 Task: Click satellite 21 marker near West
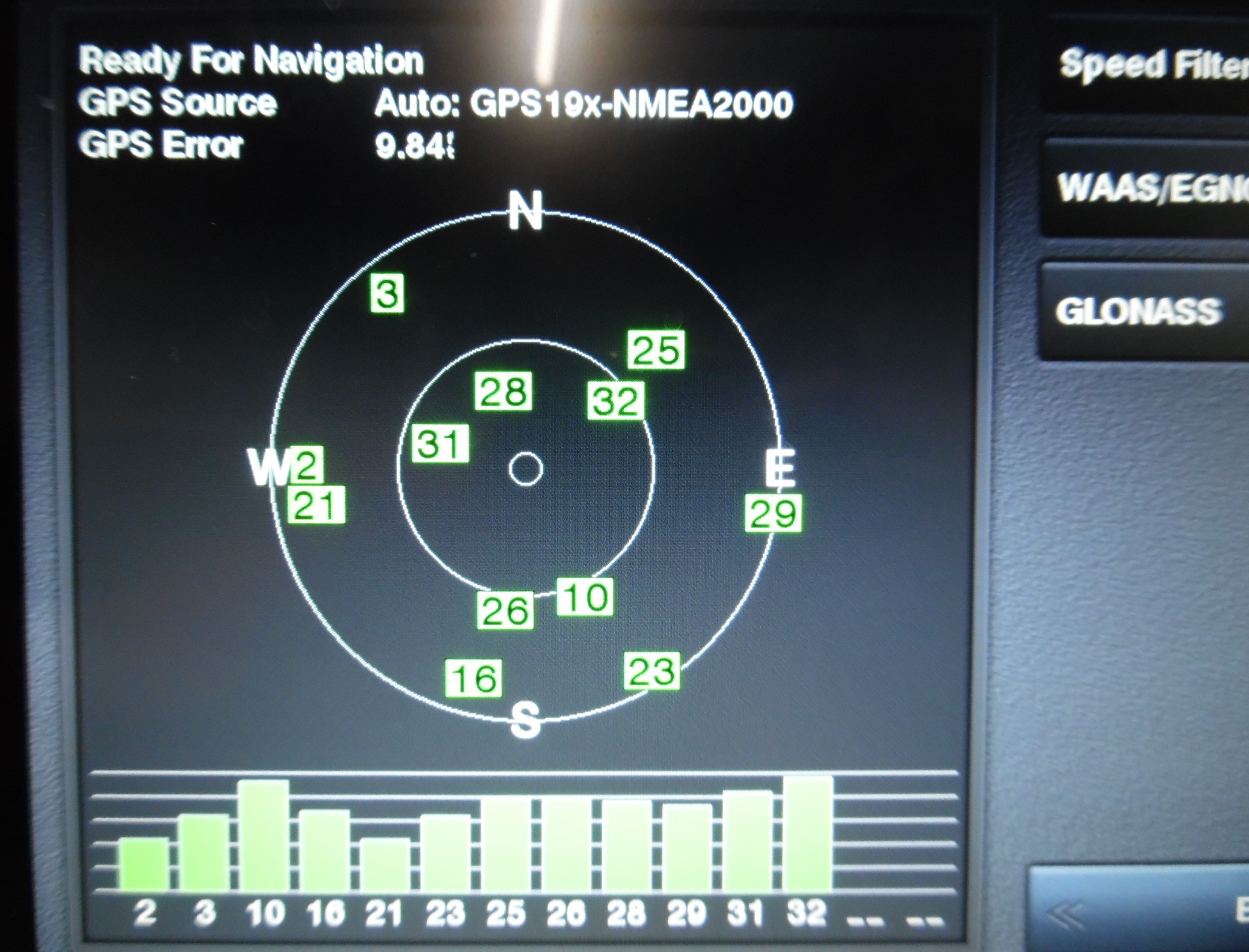[316, 505]
